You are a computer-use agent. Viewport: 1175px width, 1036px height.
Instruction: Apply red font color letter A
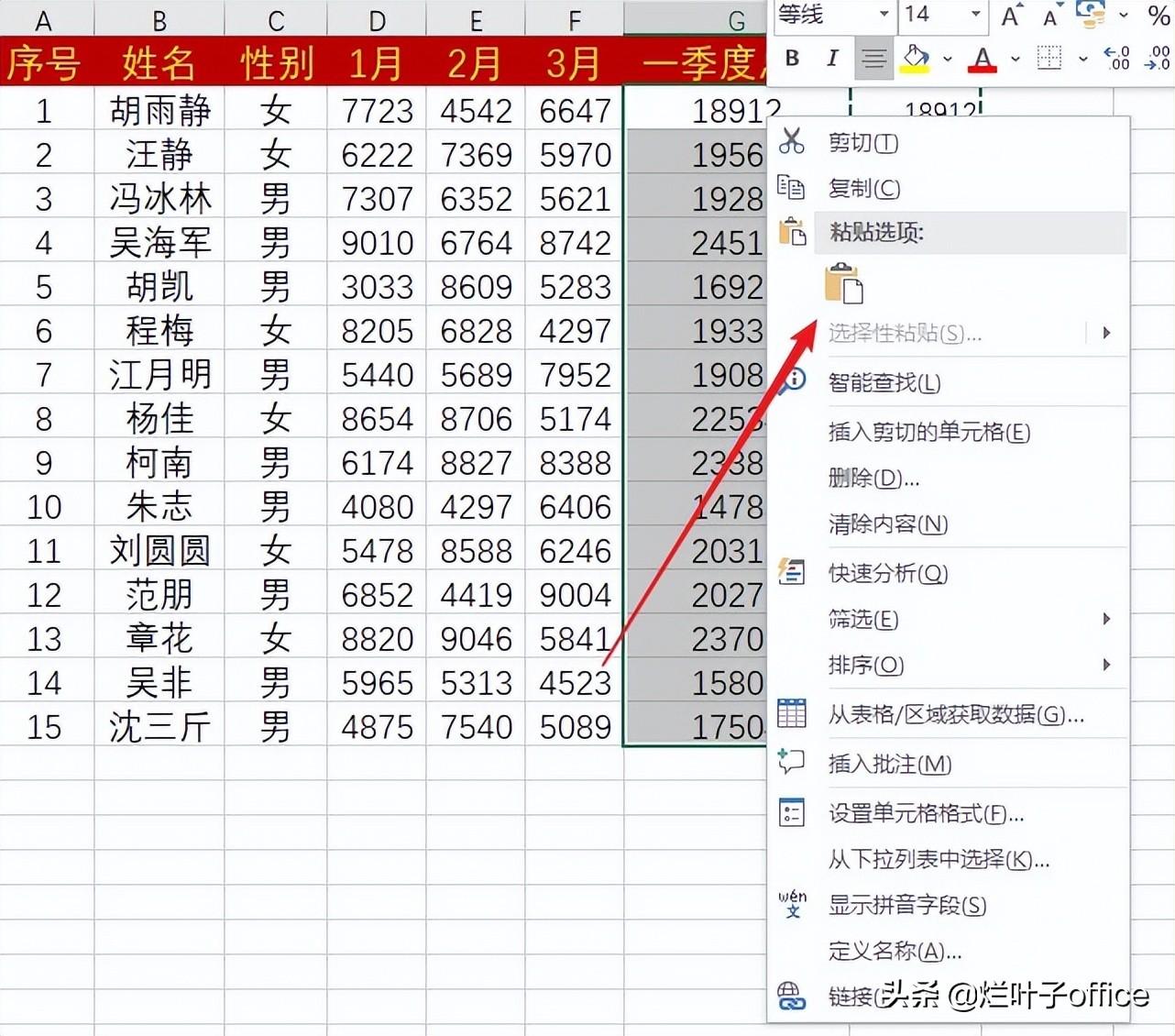[x=983, y=59]
